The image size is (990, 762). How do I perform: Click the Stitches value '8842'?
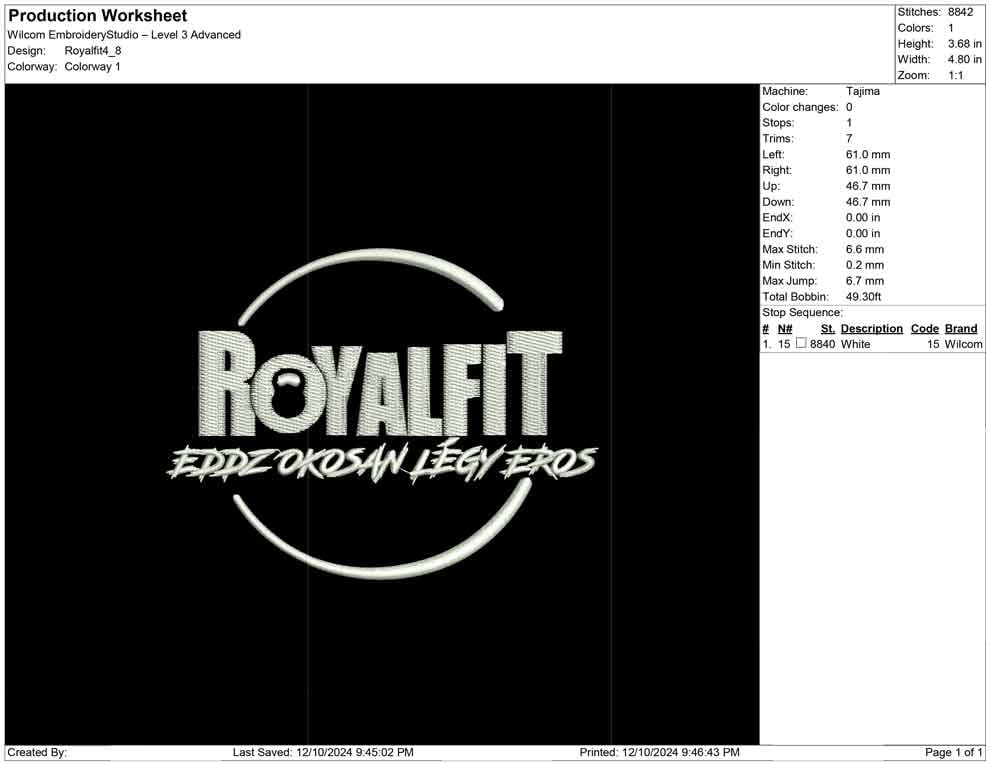tap(960, 12)
